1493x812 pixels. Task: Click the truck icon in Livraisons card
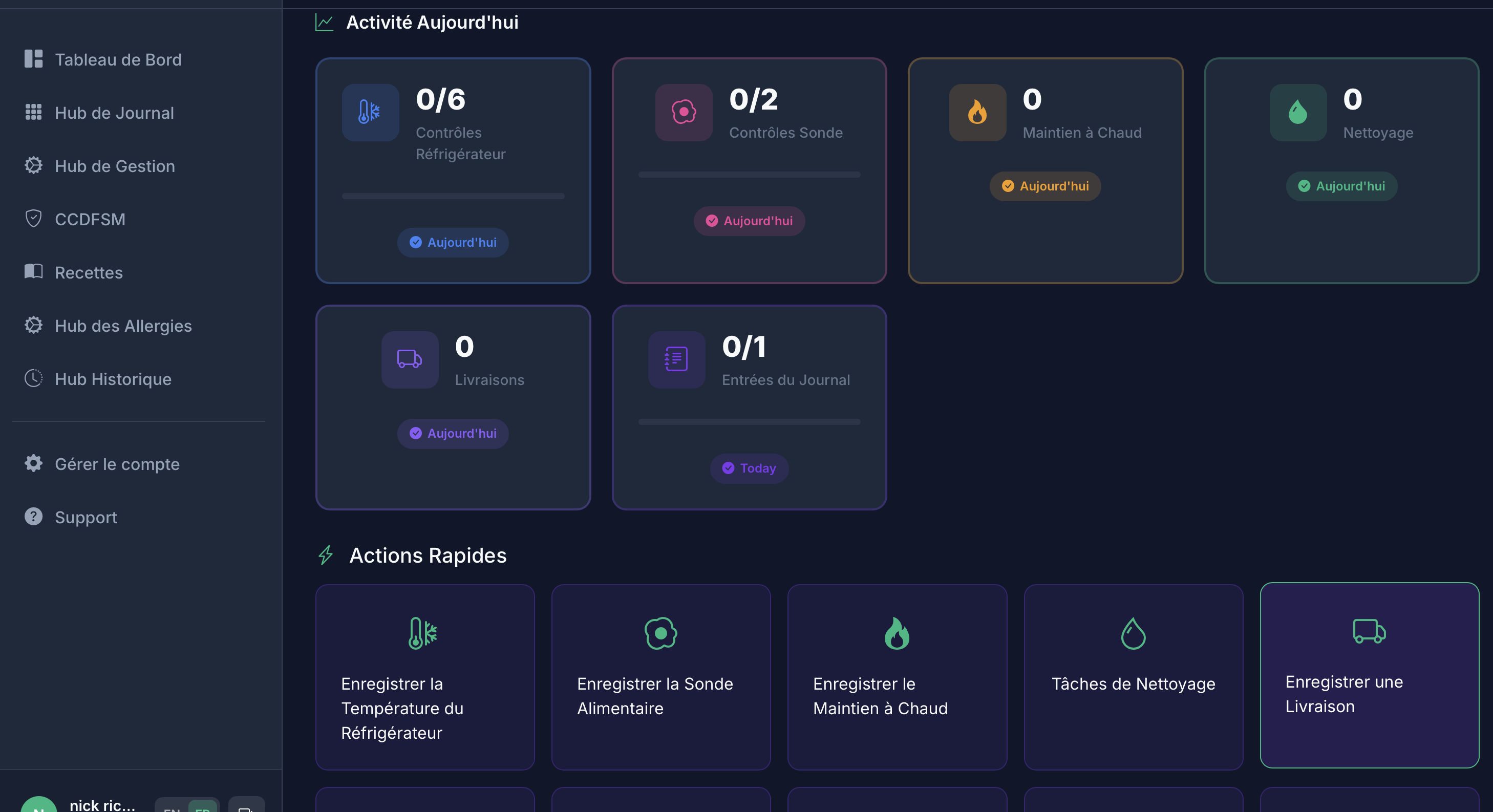[410, 359]
